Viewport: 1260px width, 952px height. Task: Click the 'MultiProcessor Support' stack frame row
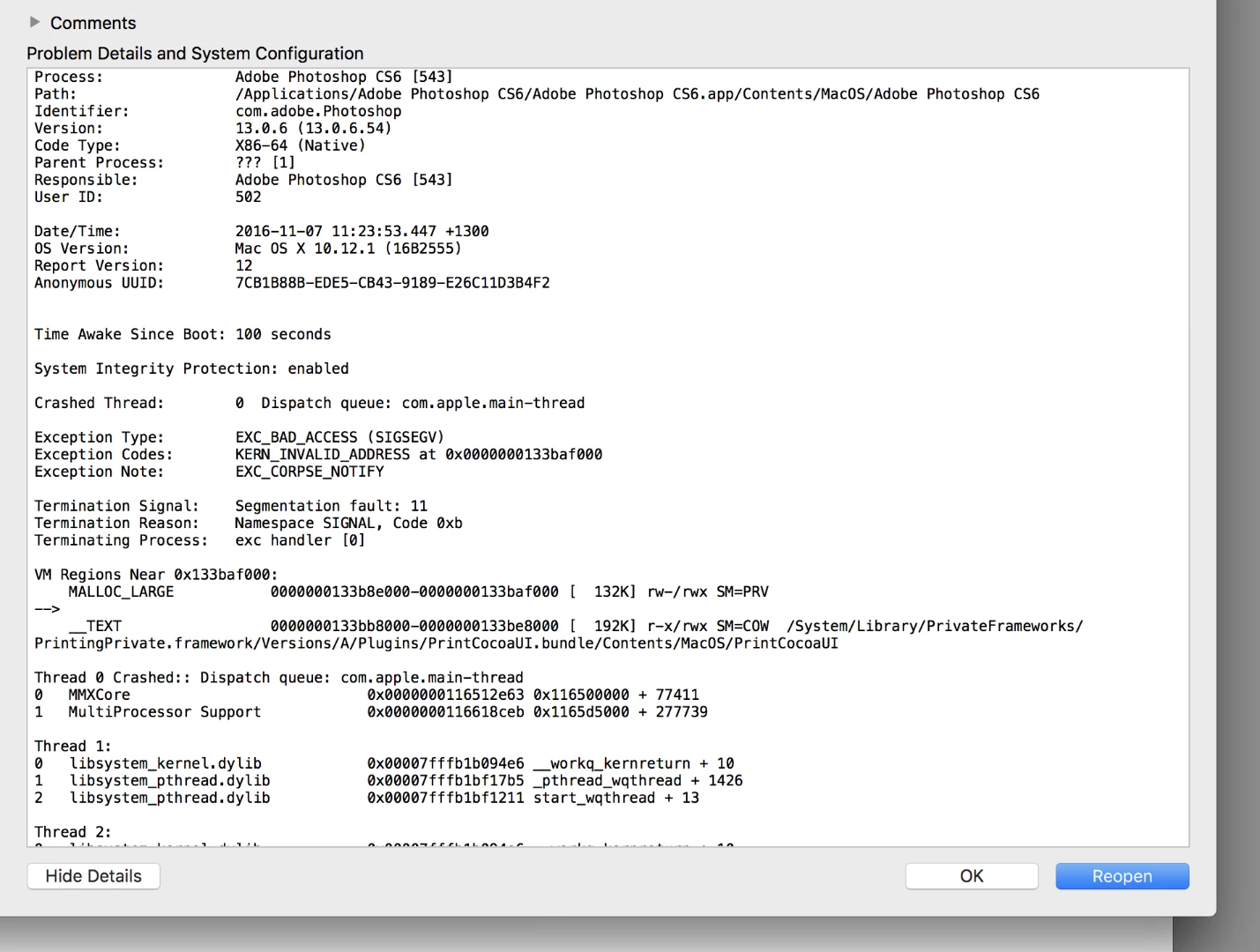point(371,713)
